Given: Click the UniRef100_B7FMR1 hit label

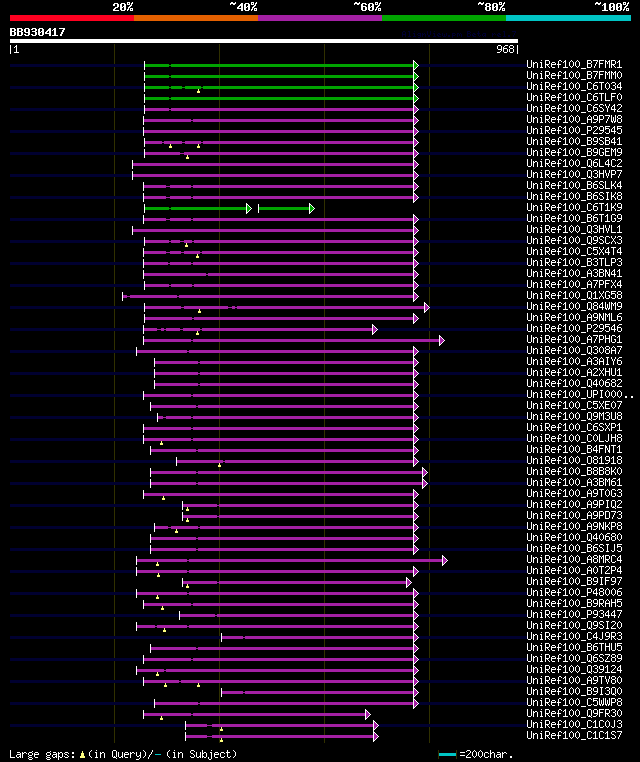Looking at the screenshot, I should tap(574, 65).
